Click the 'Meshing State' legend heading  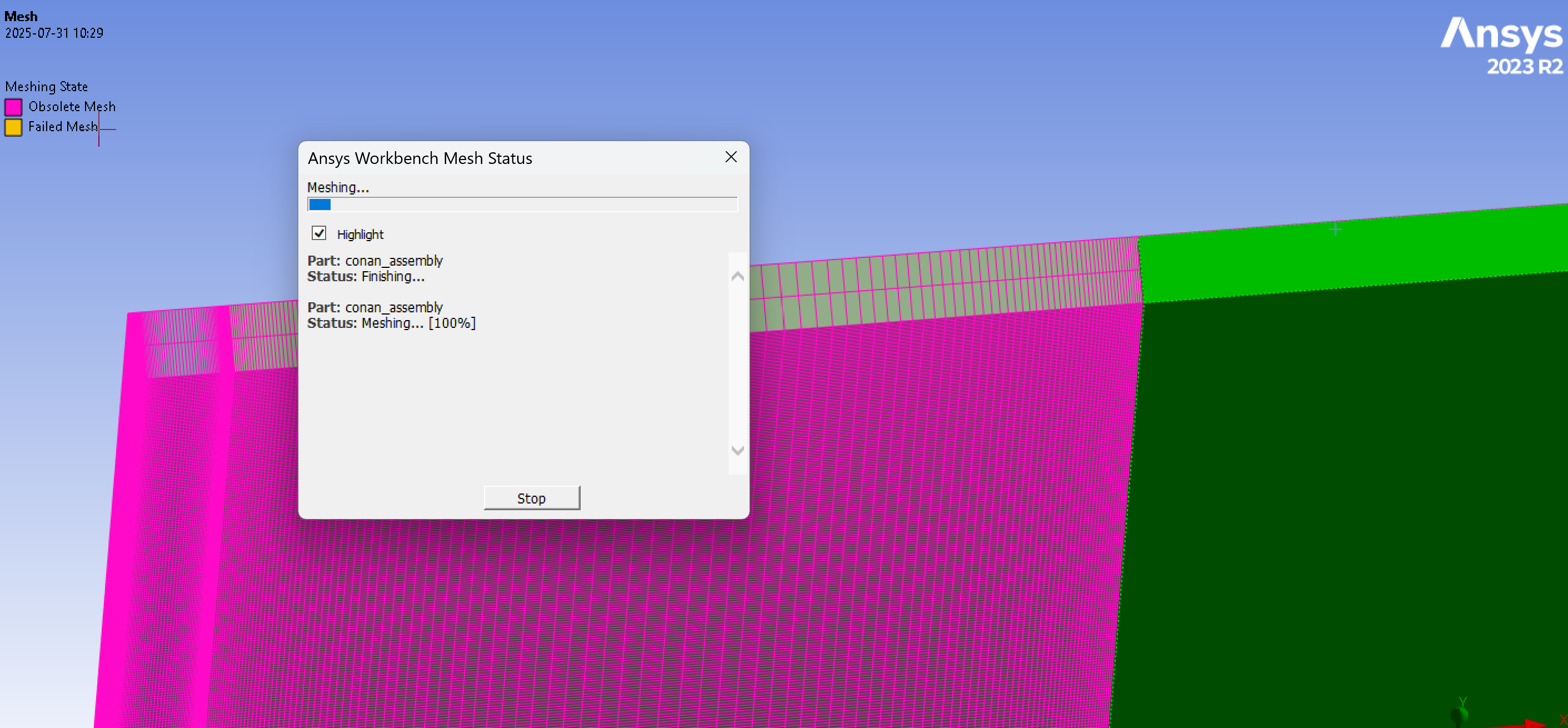pos(46,87)
